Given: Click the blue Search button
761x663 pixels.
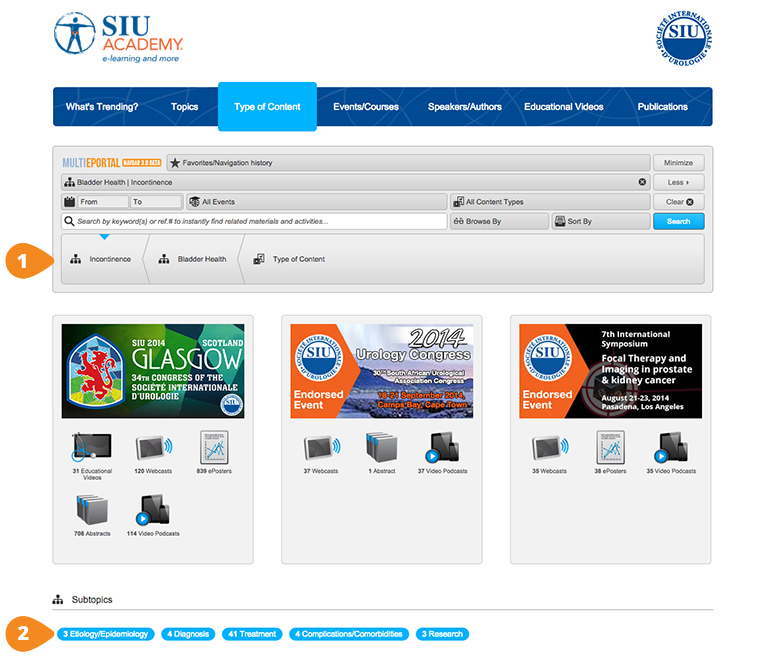Looking at the screenshot, I should pyautogui.click(x=678, y=221).
